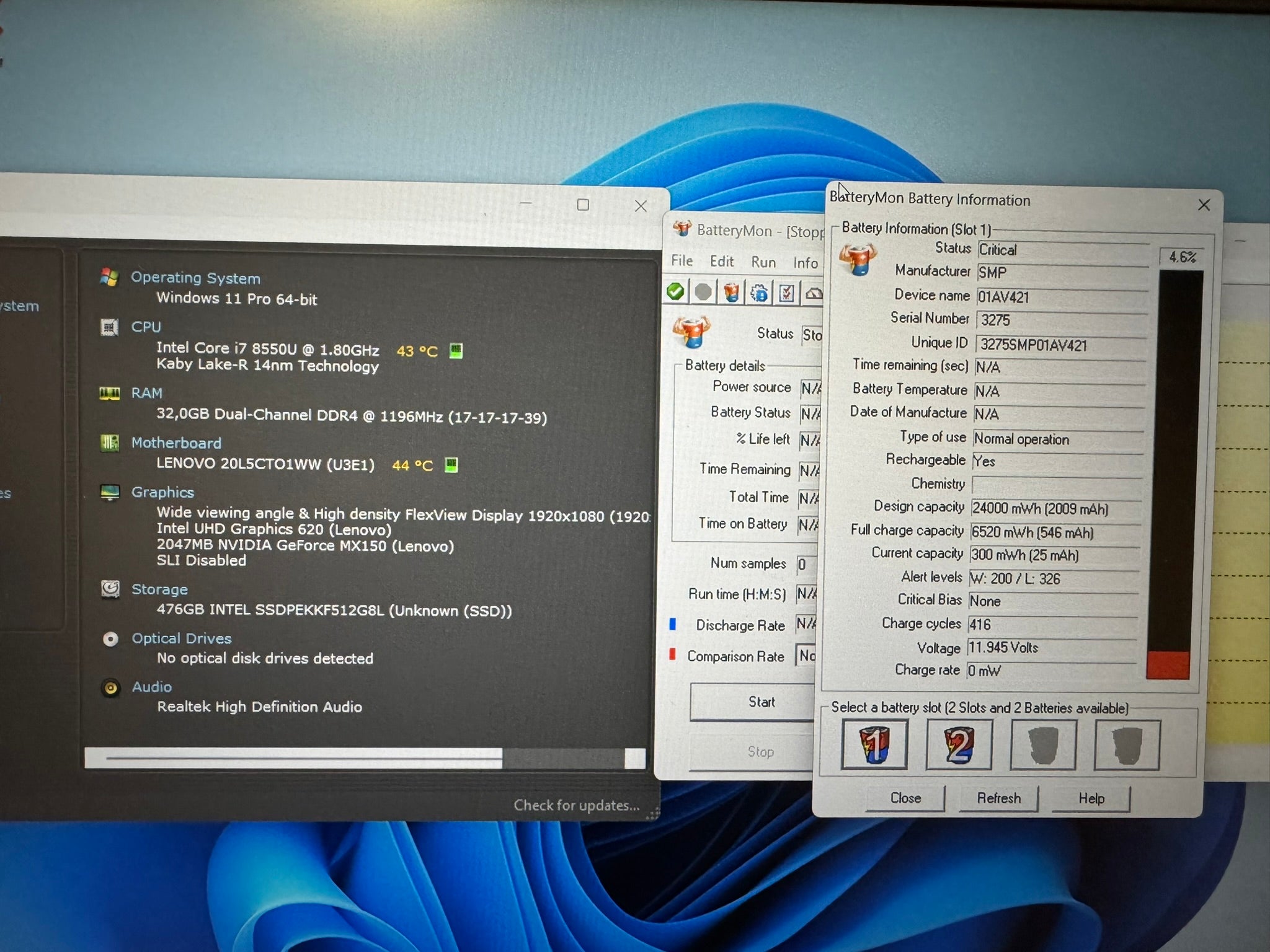Click the green CPU temperature indicator icon
Viewport: 1270px width, 952px height.
pyautogui.click(x=456, y=350)
